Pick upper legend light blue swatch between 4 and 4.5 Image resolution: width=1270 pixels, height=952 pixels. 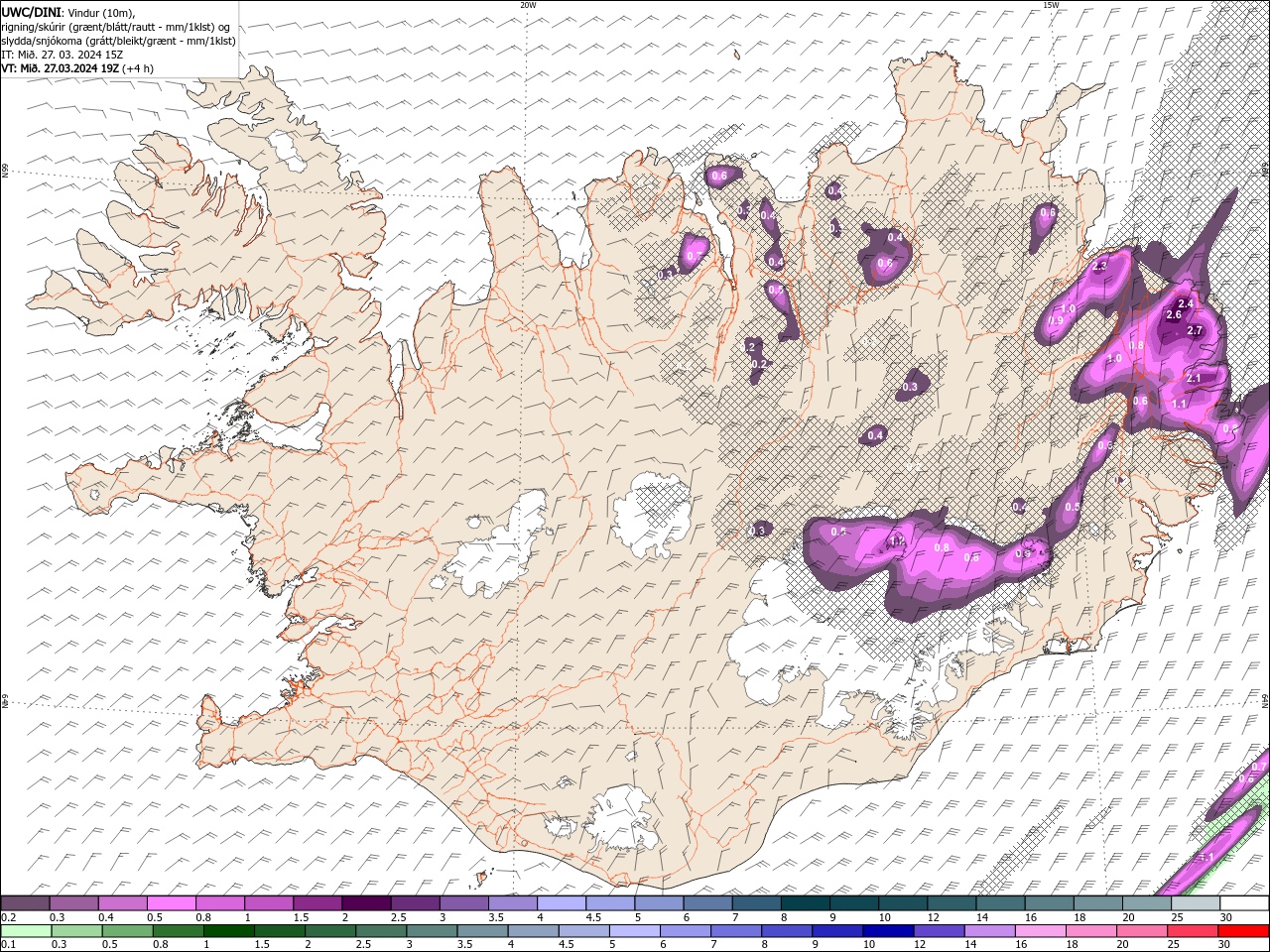[562, 903]
